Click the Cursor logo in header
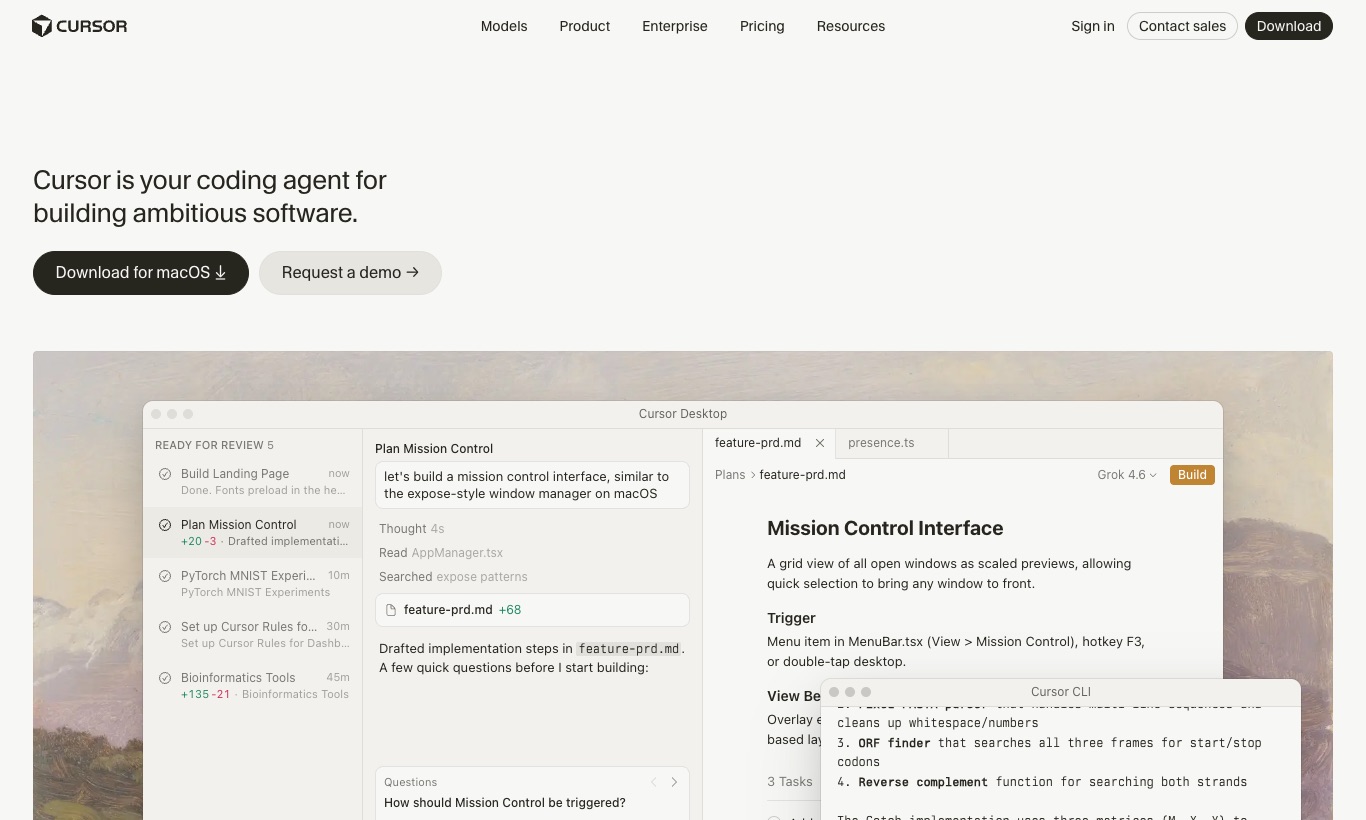 pyautogui.click(x=79, y=26)
